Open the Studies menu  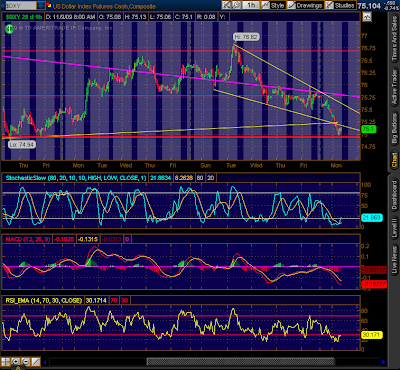(x=340, y=5)
